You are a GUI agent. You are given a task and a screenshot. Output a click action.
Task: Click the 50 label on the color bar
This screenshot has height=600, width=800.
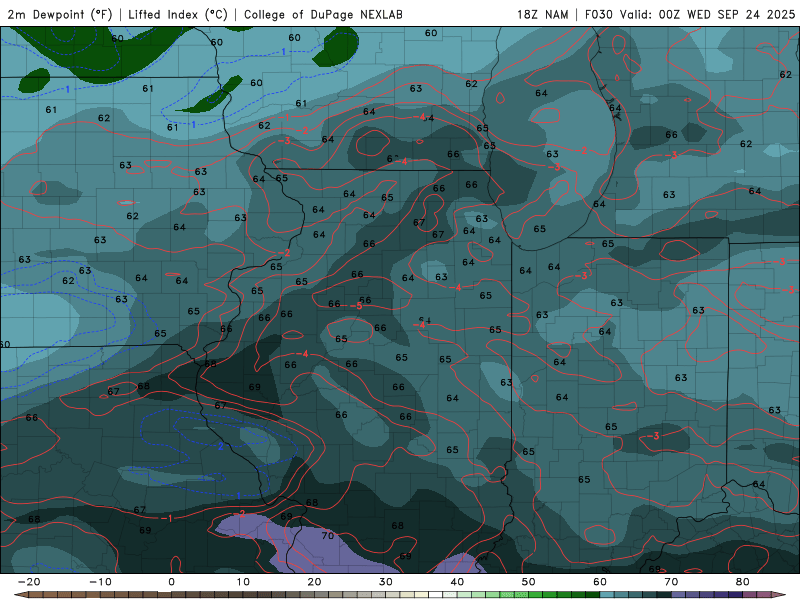click(x=529, y=582)
